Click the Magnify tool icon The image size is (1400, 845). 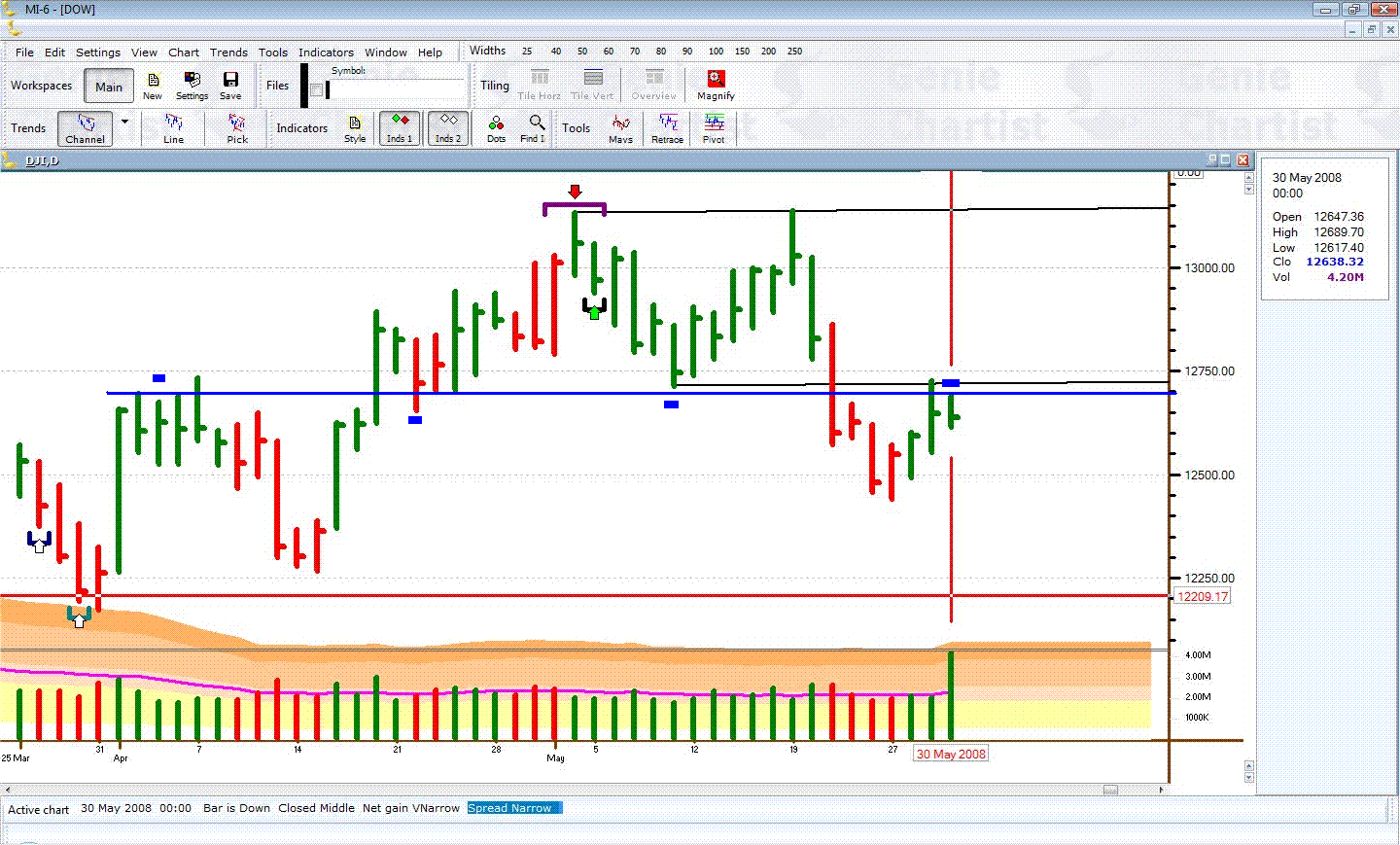[x=716, y=86]
